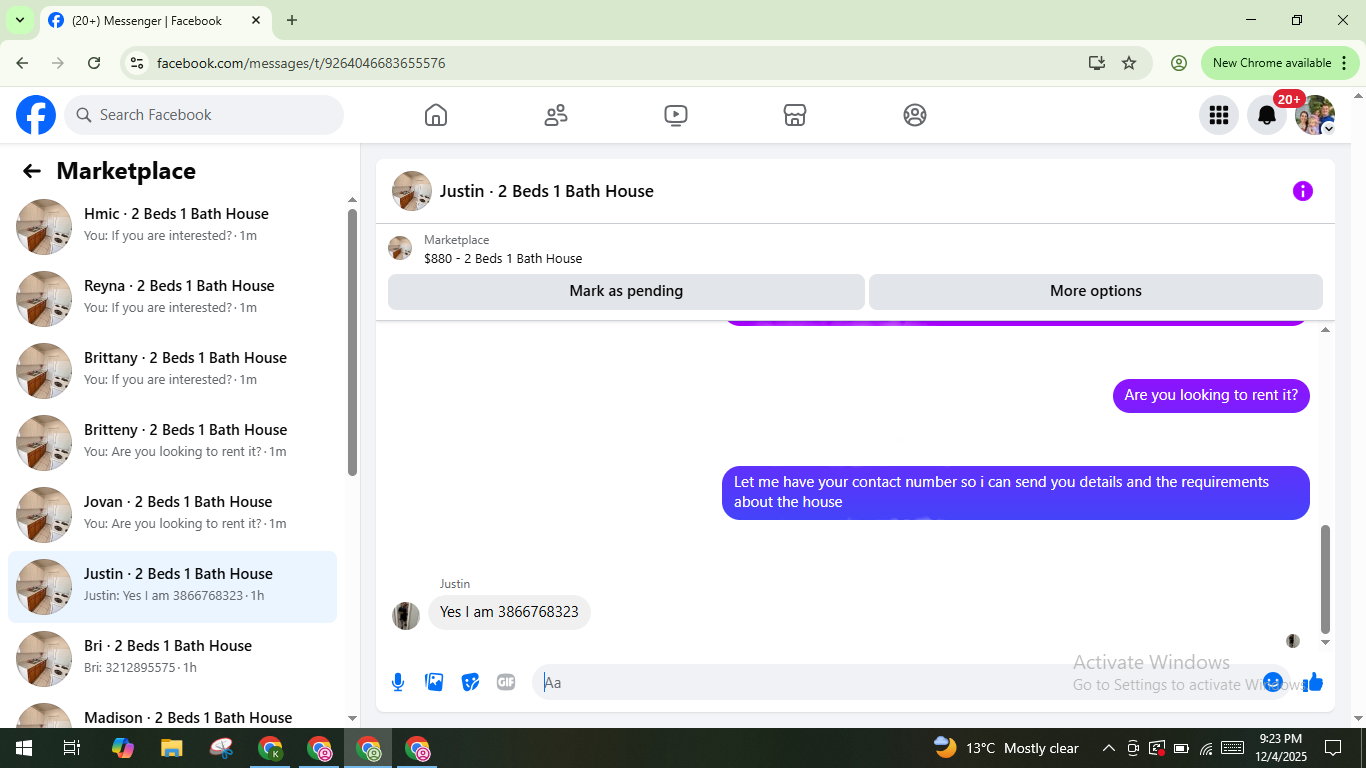
Task: Open Hmic 2 Beds 1 Bath House conversation
Action: [172, 226]
